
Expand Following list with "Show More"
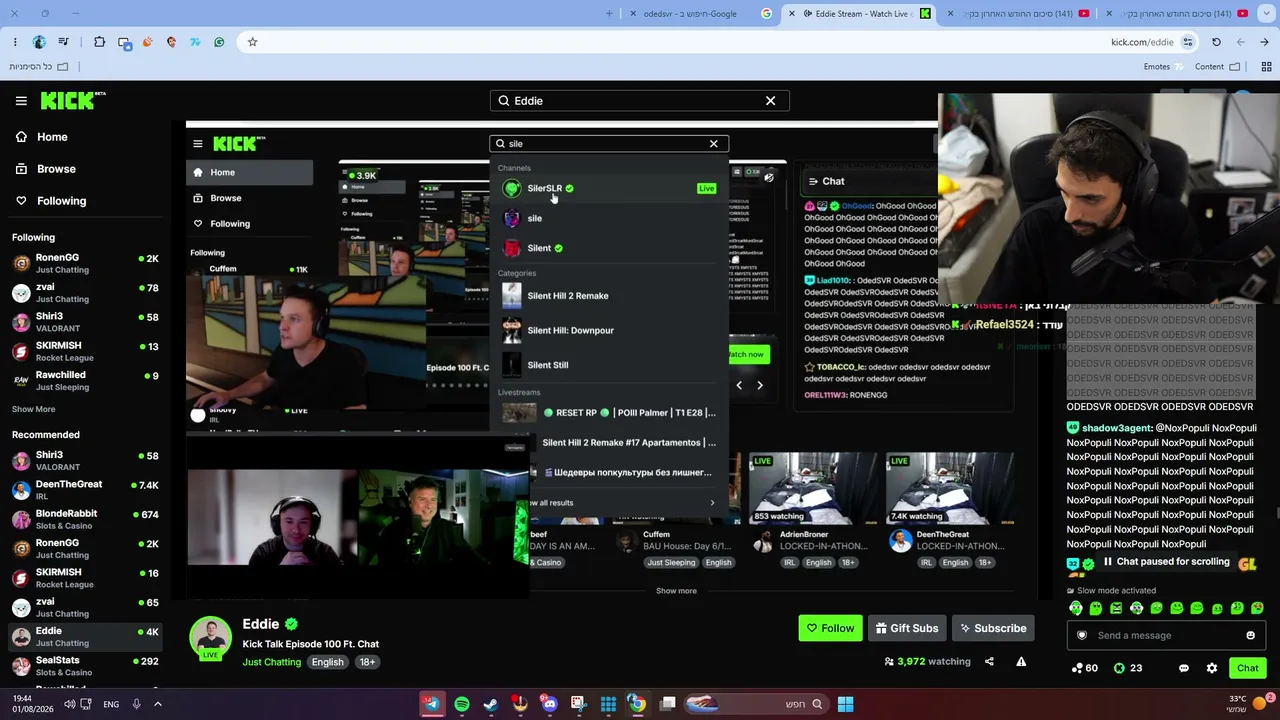(33, 409)
